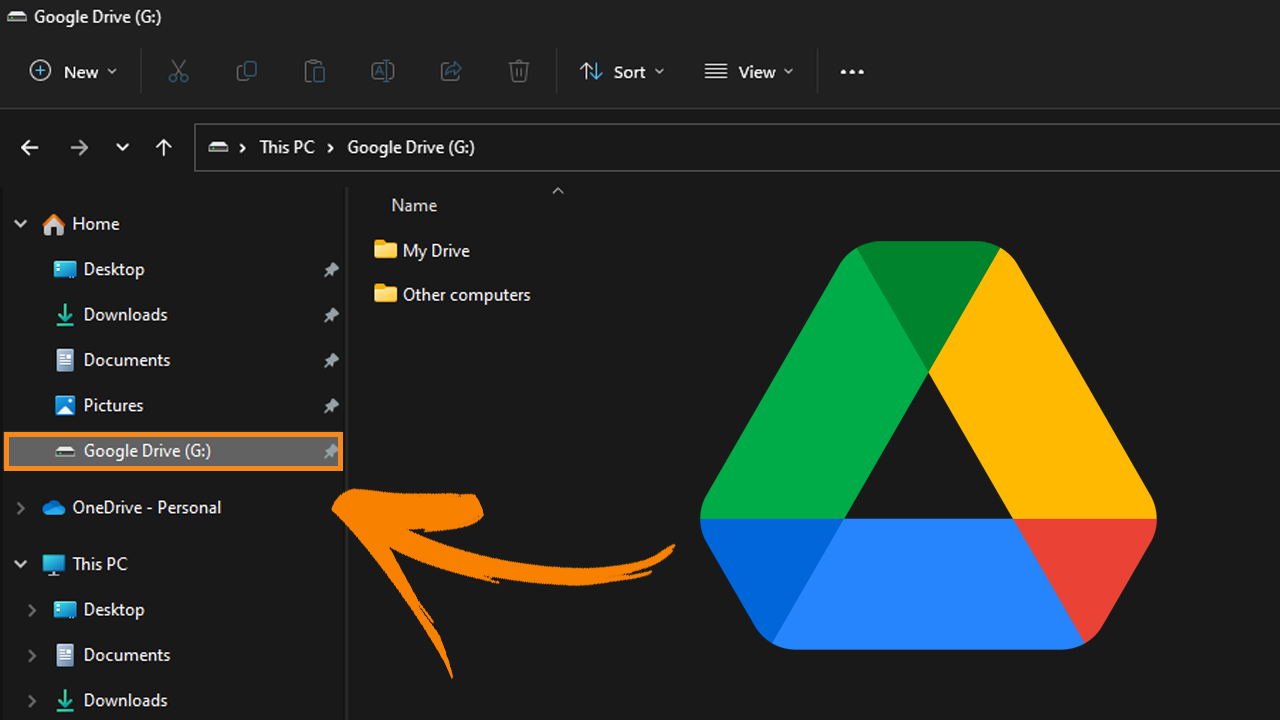Click the Paste clipboard icon
The image size is (1280, 720).
tap(314, 71)
